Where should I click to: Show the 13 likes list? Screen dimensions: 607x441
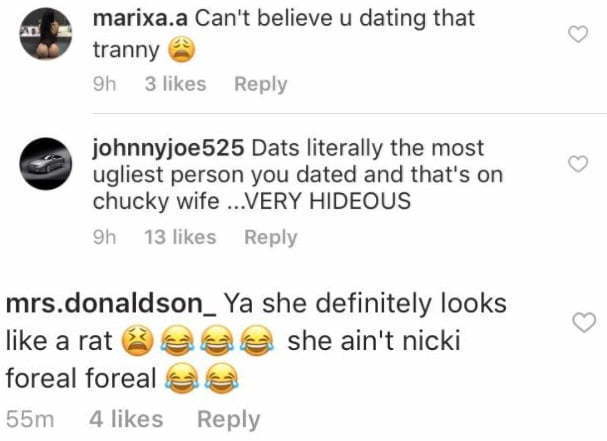(180, 237)
